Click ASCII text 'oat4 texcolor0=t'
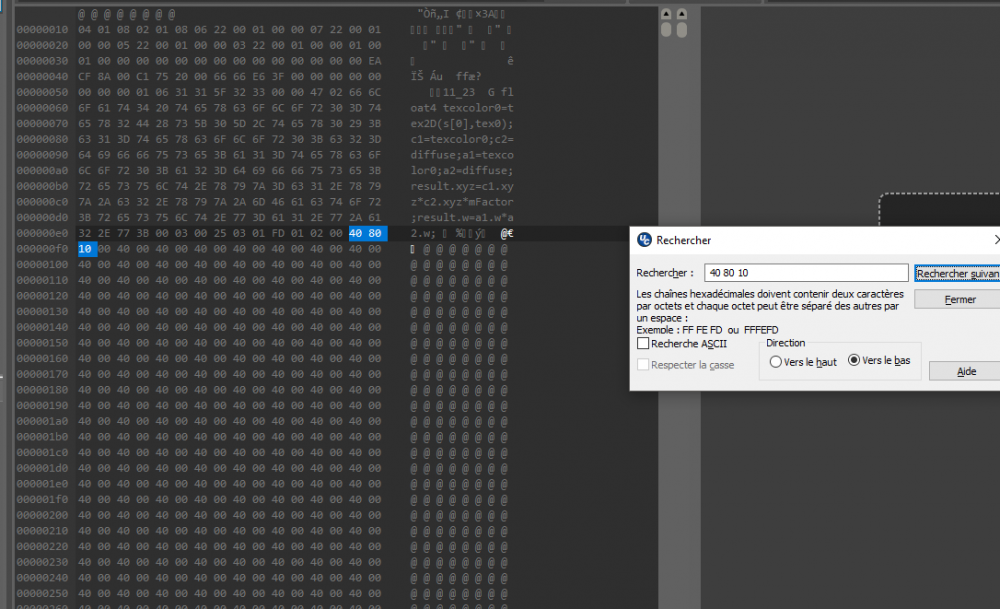The image size is (1000, 609). pos(461,108)
